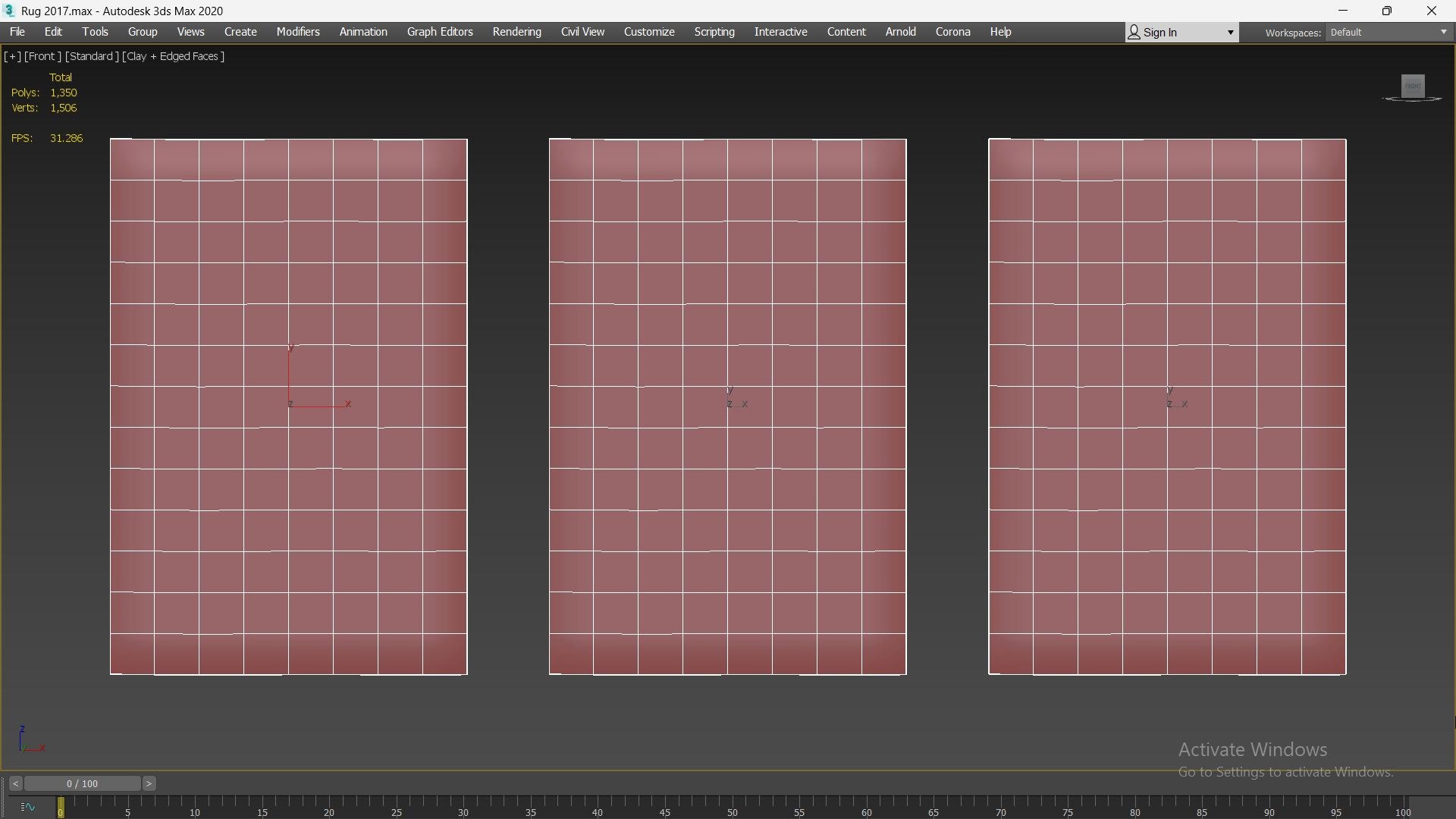Open the Civil View menu

[582, 32]
